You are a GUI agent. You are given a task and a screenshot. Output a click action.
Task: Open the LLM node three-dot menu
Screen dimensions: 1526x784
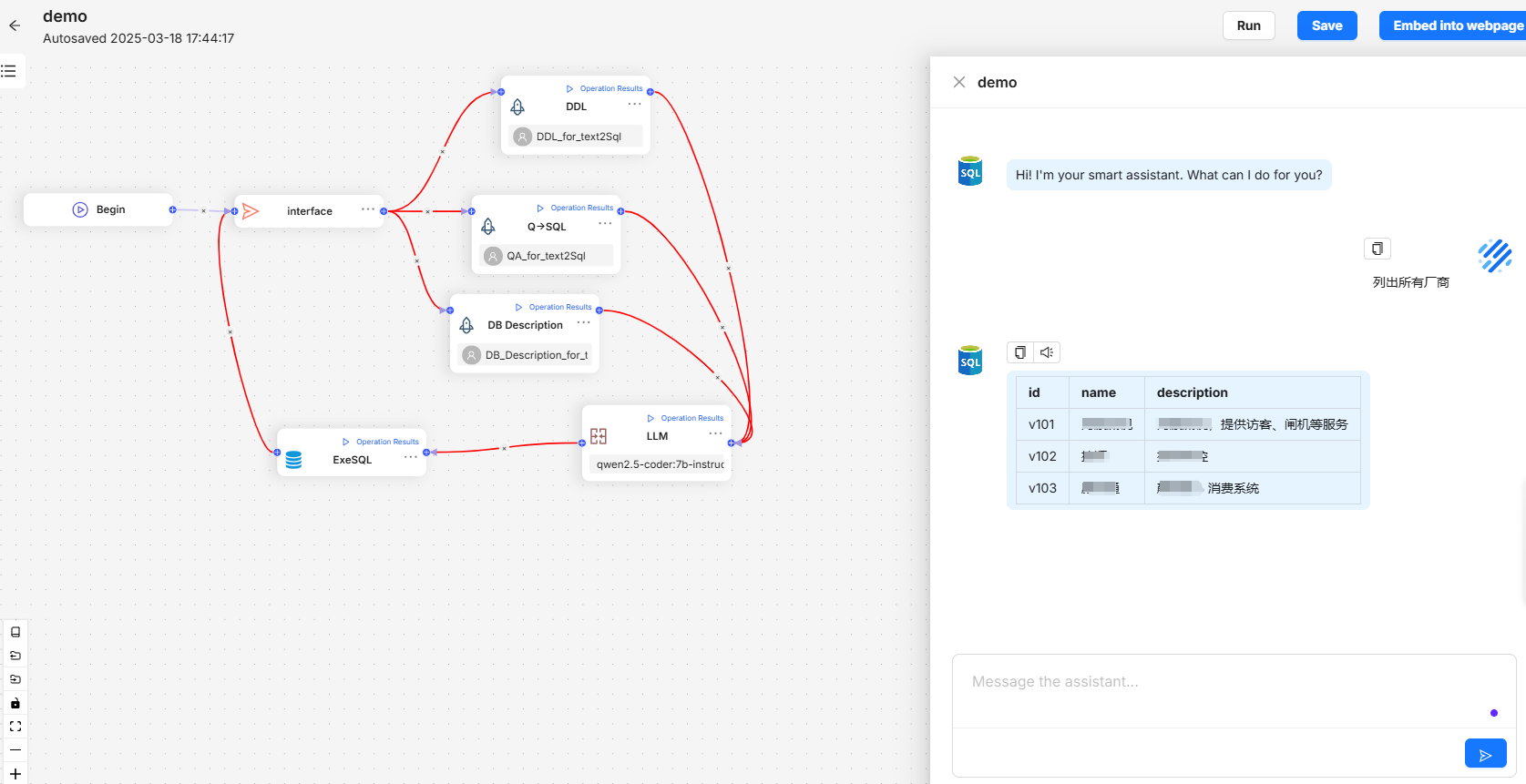pos(715,433)
